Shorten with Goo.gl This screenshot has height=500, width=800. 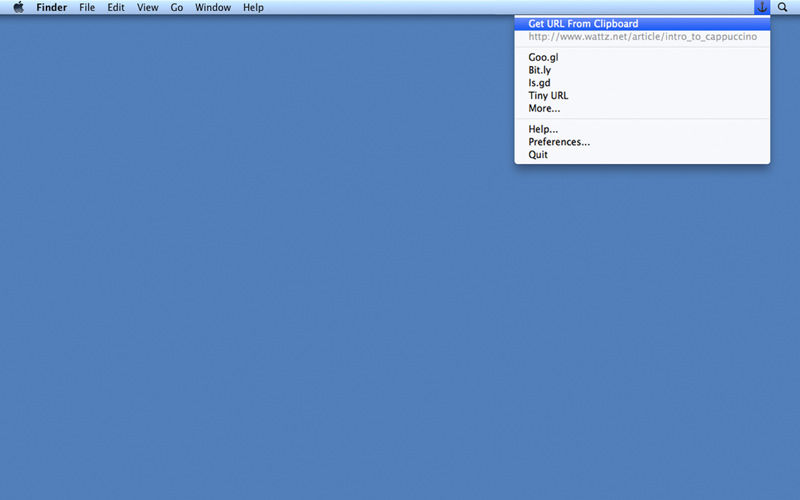tap(642, 57)
